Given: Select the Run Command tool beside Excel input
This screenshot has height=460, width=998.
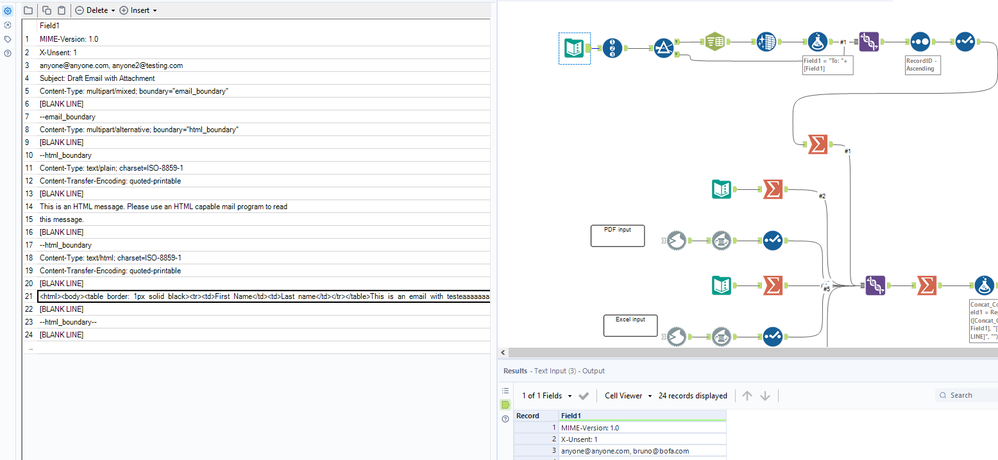Looking at the screenshot, I should click(x=677, y=335).
